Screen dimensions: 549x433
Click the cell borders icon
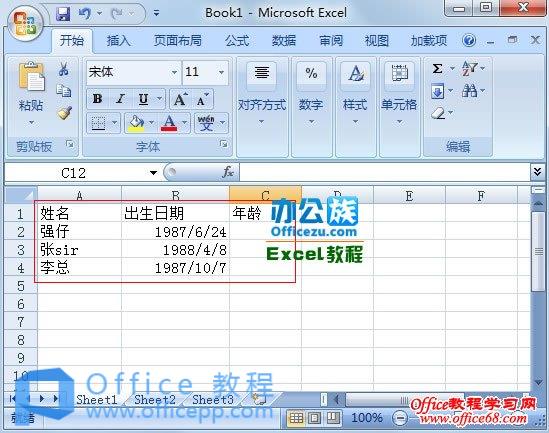(98, 123)
